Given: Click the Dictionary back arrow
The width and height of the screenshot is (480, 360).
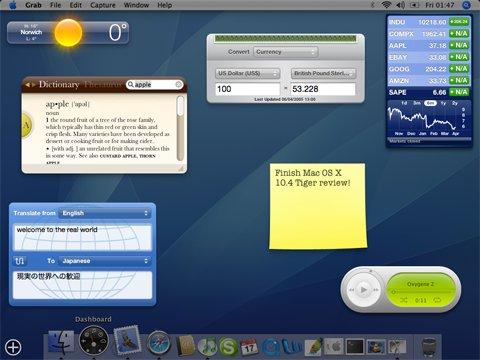Looking at the screenshot, I should [x=27, y=85].
